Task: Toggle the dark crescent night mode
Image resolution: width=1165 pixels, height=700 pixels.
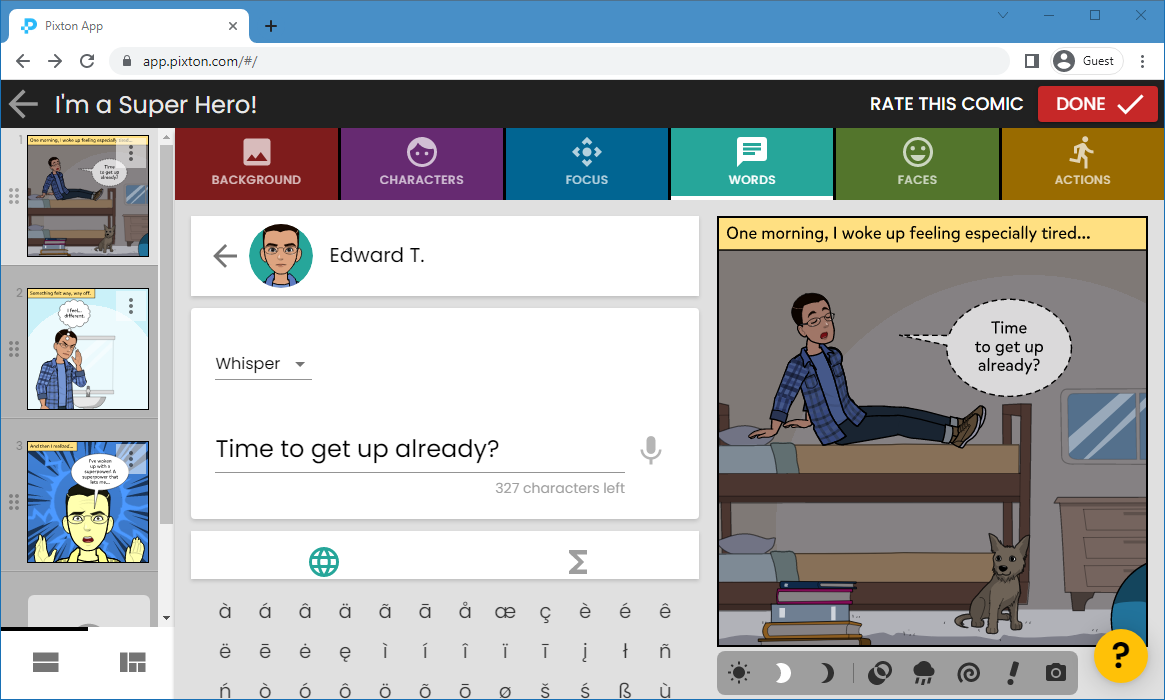Action: point(826,673)
